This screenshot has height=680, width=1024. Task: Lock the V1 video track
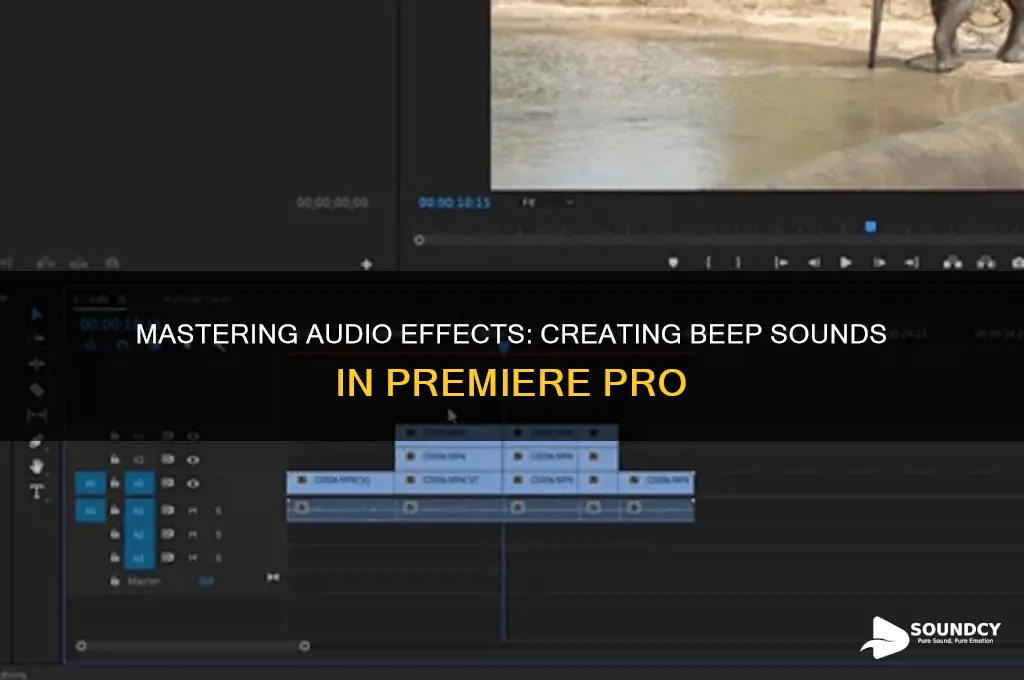pyautogui.click(x=115, y=483)
